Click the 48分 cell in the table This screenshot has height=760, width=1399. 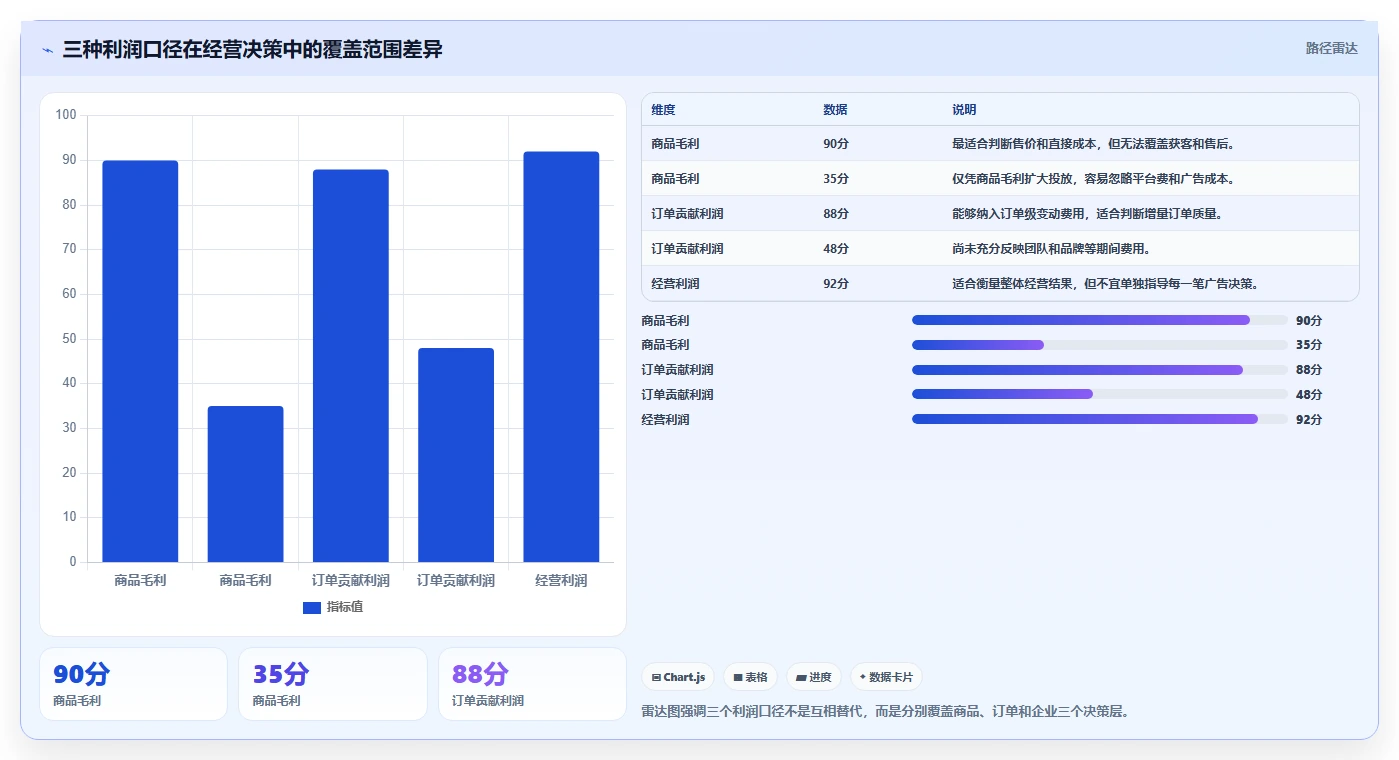click(836, 249)
